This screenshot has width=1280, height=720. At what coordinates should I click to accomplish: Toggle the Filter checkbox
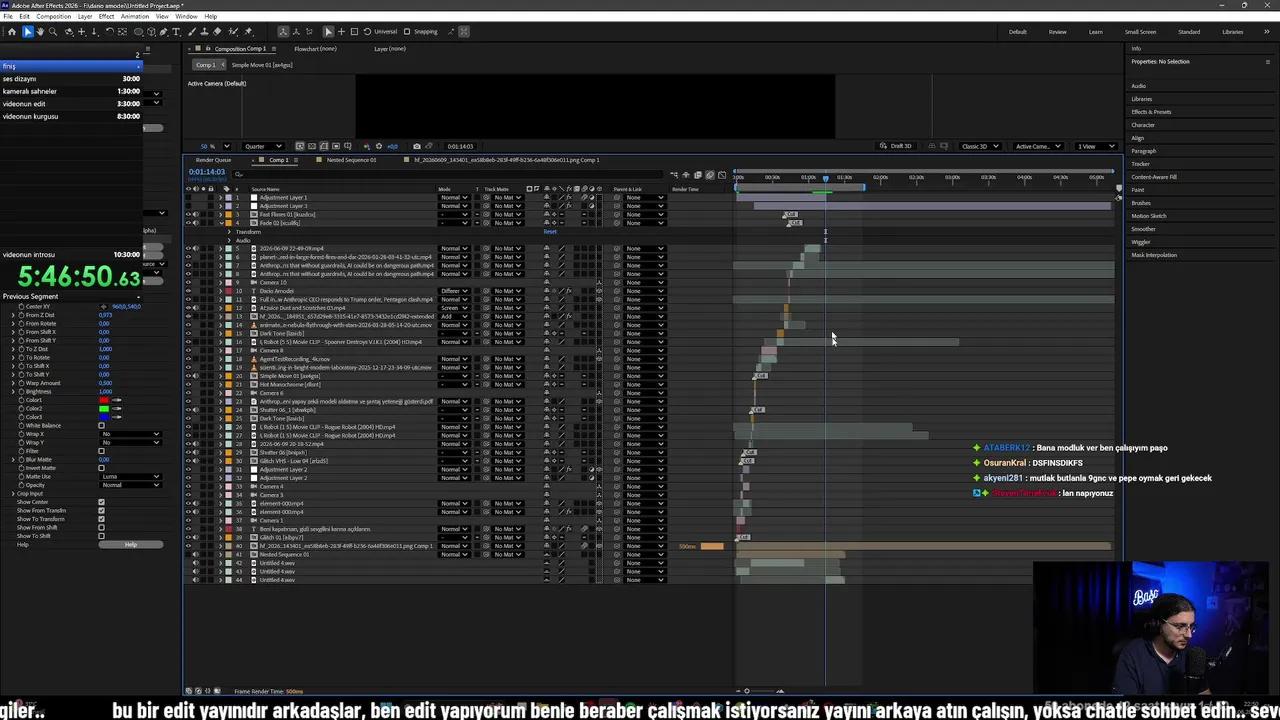(x=101, y=451)
